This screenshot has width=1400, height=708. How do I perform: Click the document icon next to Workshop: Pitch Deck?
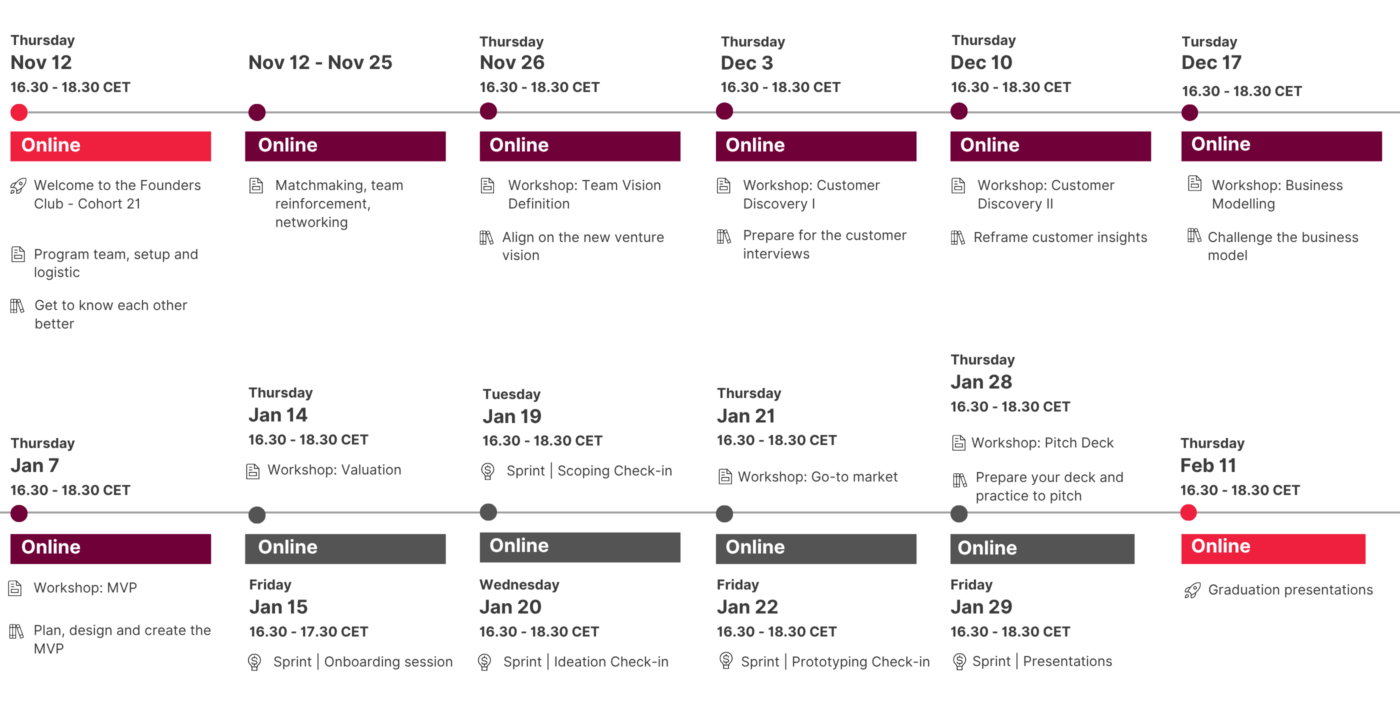(x=959, y=442)
